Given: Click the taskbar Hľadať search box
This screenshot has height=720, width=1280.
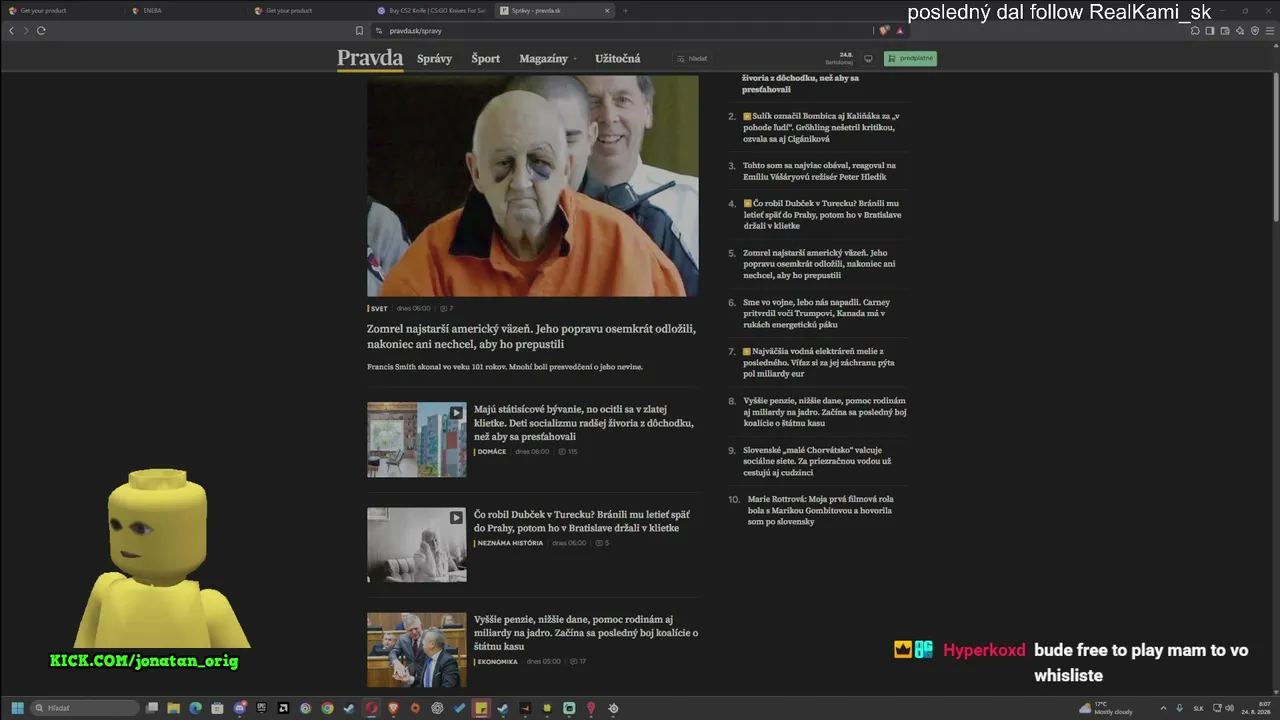Looking at the screenshot, I should [86, 708].
